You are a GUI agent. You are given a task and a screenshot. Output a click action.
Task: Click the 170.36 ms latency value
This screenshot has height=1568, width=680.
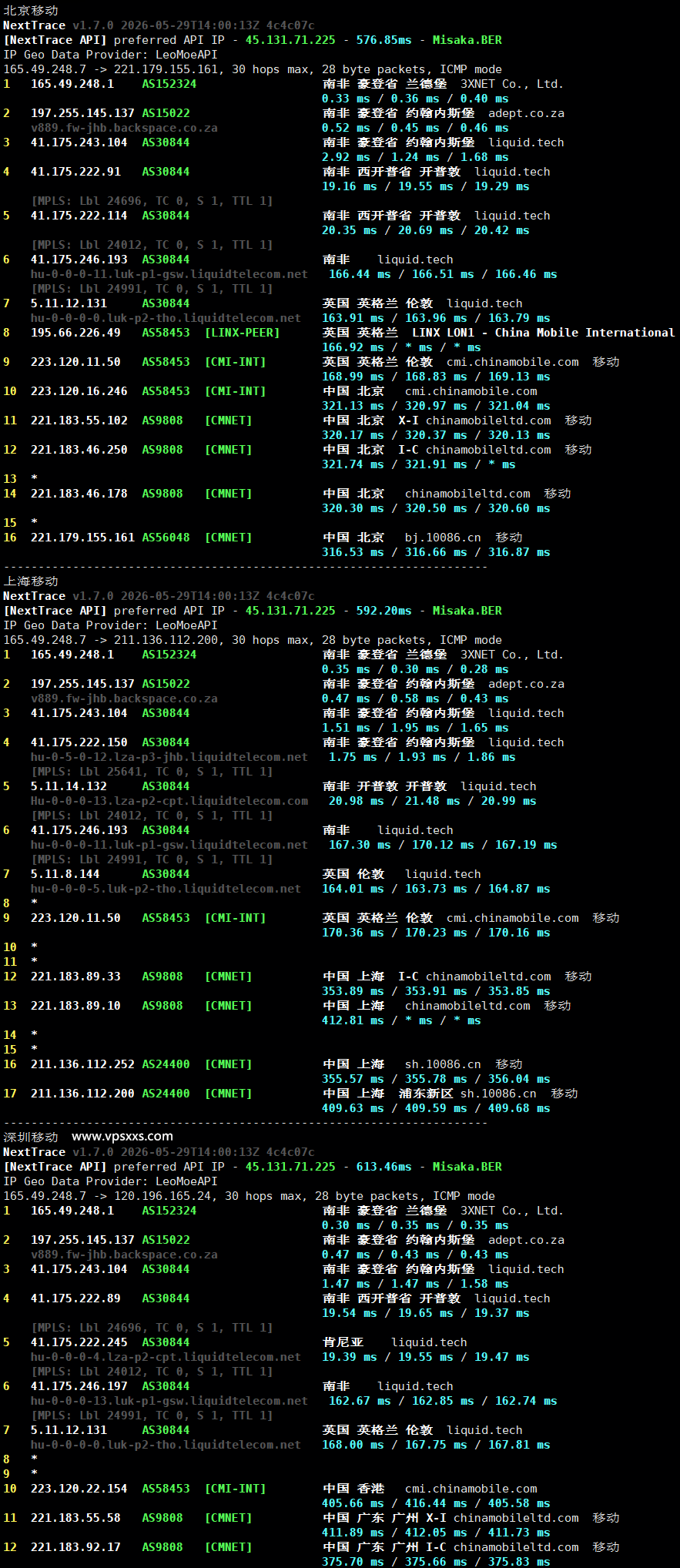pyautogui.click(x=353, y=933)
